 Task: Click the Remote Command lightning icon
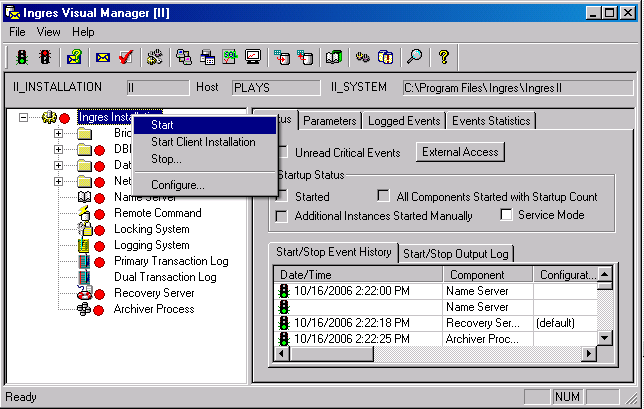click(84, 213)
